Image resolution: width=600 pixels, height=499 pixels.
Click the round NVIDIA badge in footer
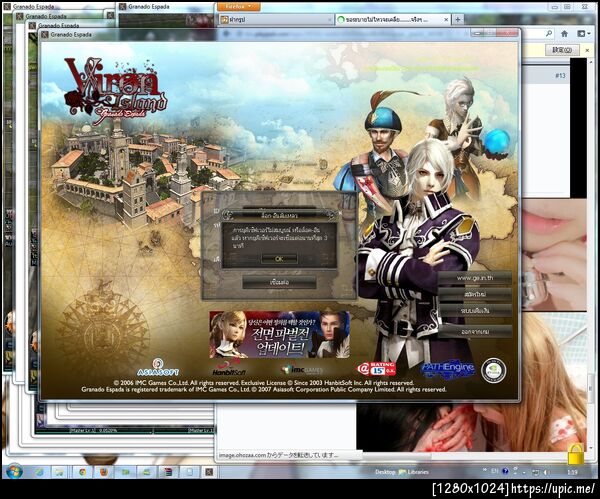tap(494, 370)
